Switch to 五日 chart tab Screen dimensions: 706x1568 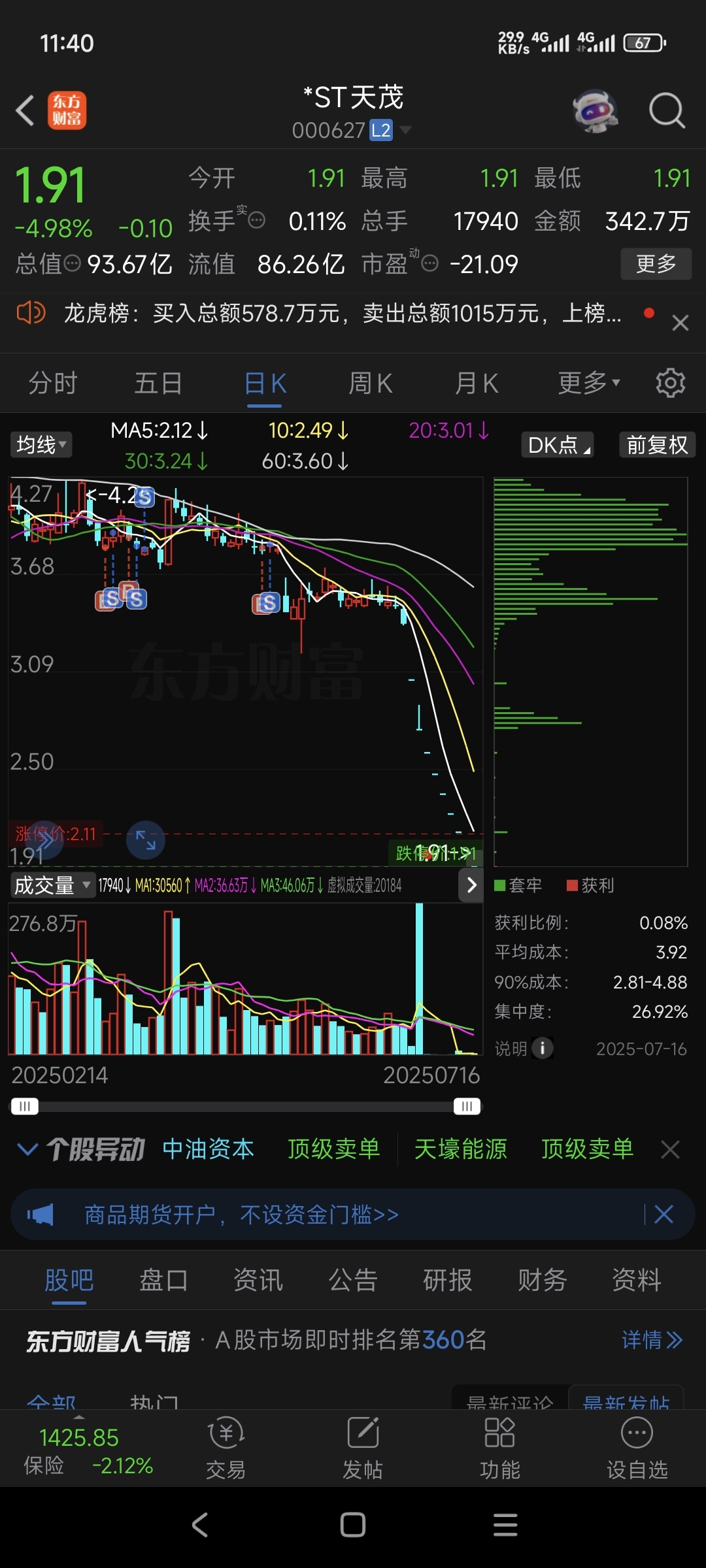158,383
